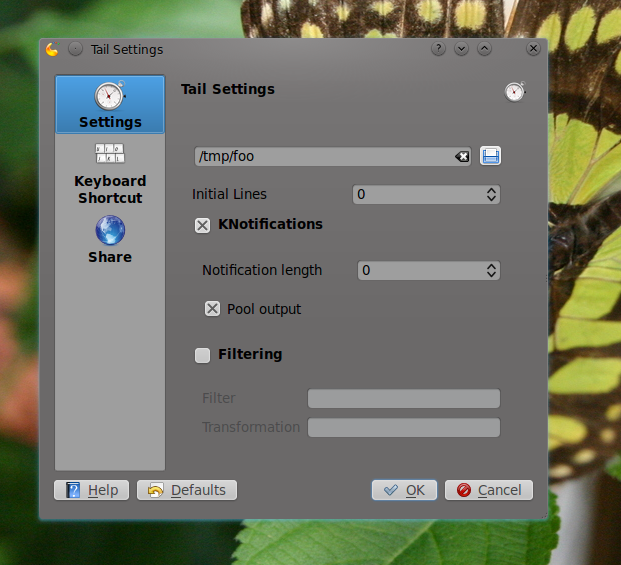Select the Settings page in sidebar

110,105
